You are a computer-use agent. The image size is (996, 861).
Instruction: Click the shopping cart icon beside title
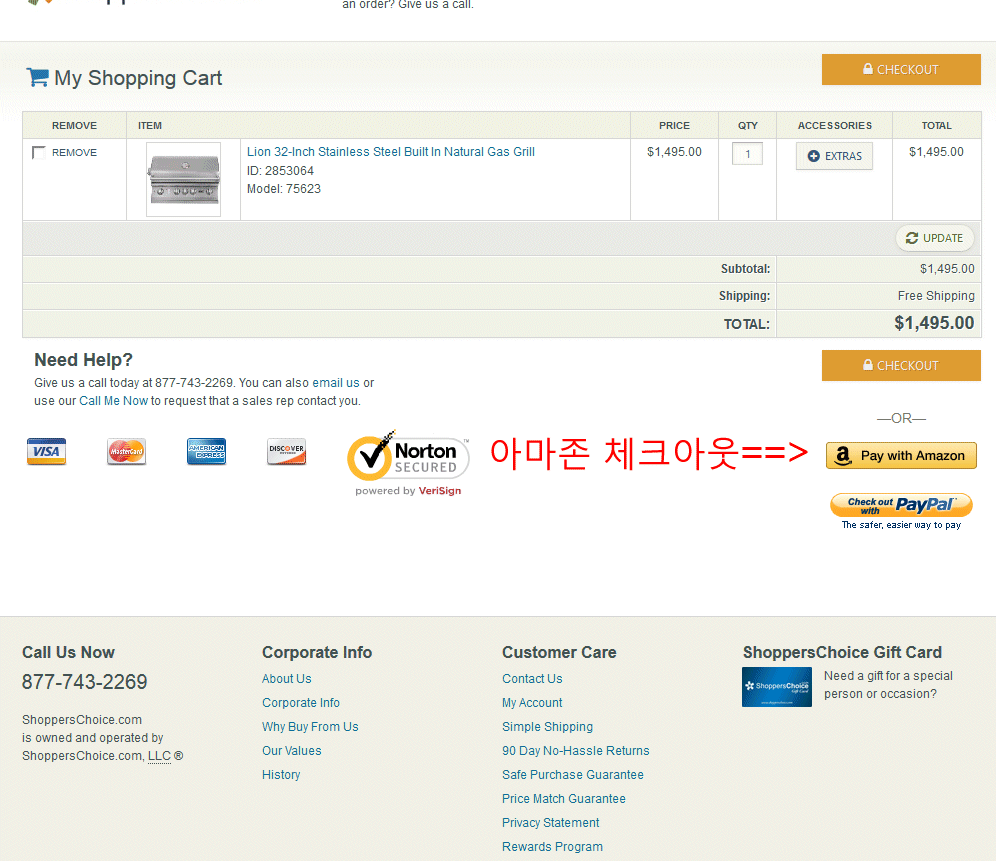pos(37,77)
